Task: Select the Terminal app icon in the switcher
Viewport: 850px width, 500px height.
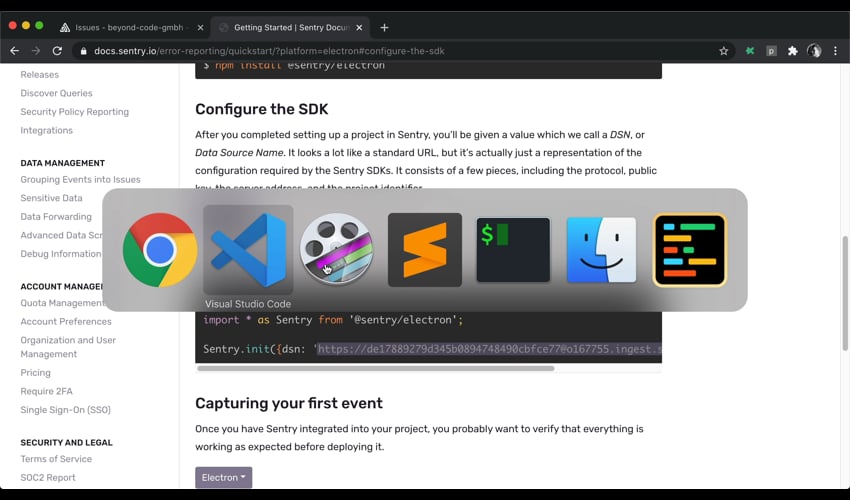Action: click(513, 250)
